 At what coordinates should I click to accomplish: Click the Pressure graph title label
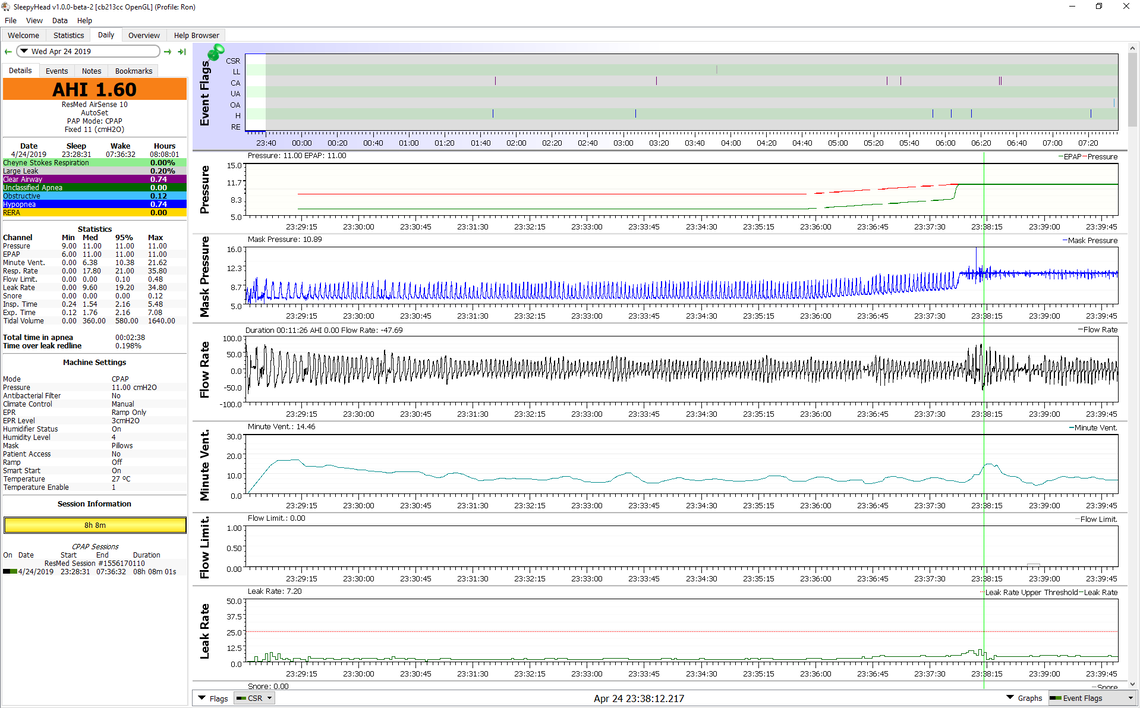[x=204, y=190]
